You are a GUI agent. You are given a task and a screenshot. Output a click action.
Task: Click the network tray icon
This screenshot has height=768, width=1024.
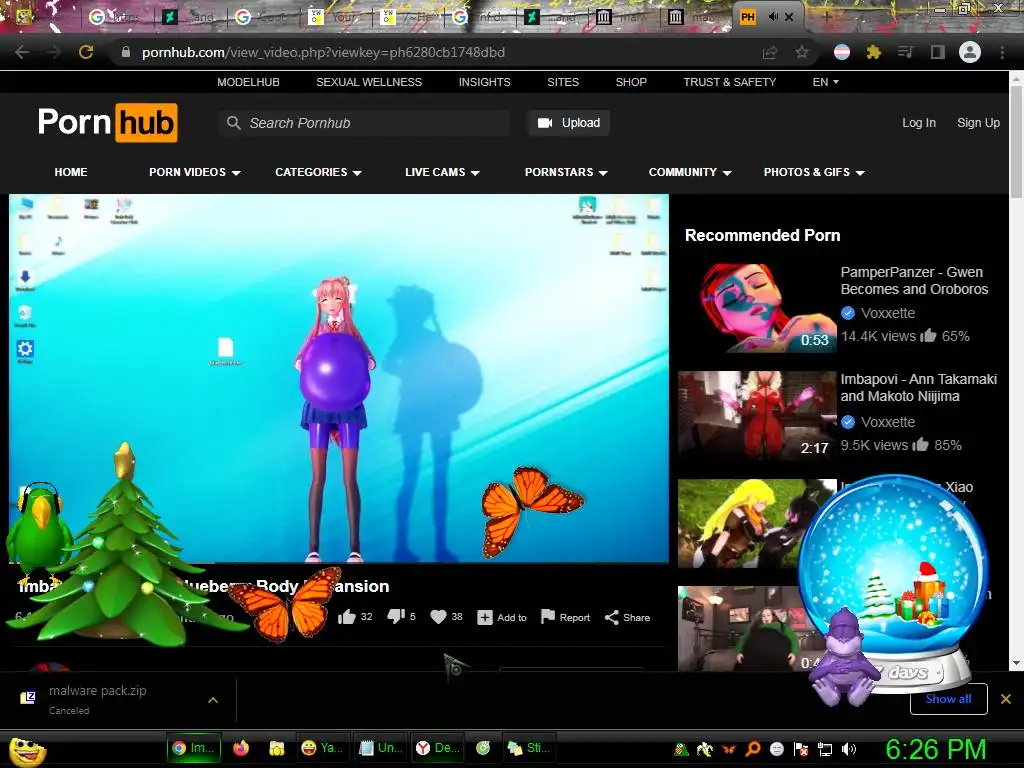825,749
